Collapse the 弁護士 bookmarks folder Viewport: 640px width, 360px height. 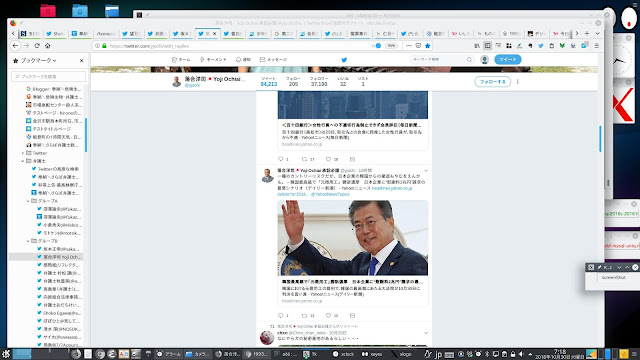[x=23, y=161]
